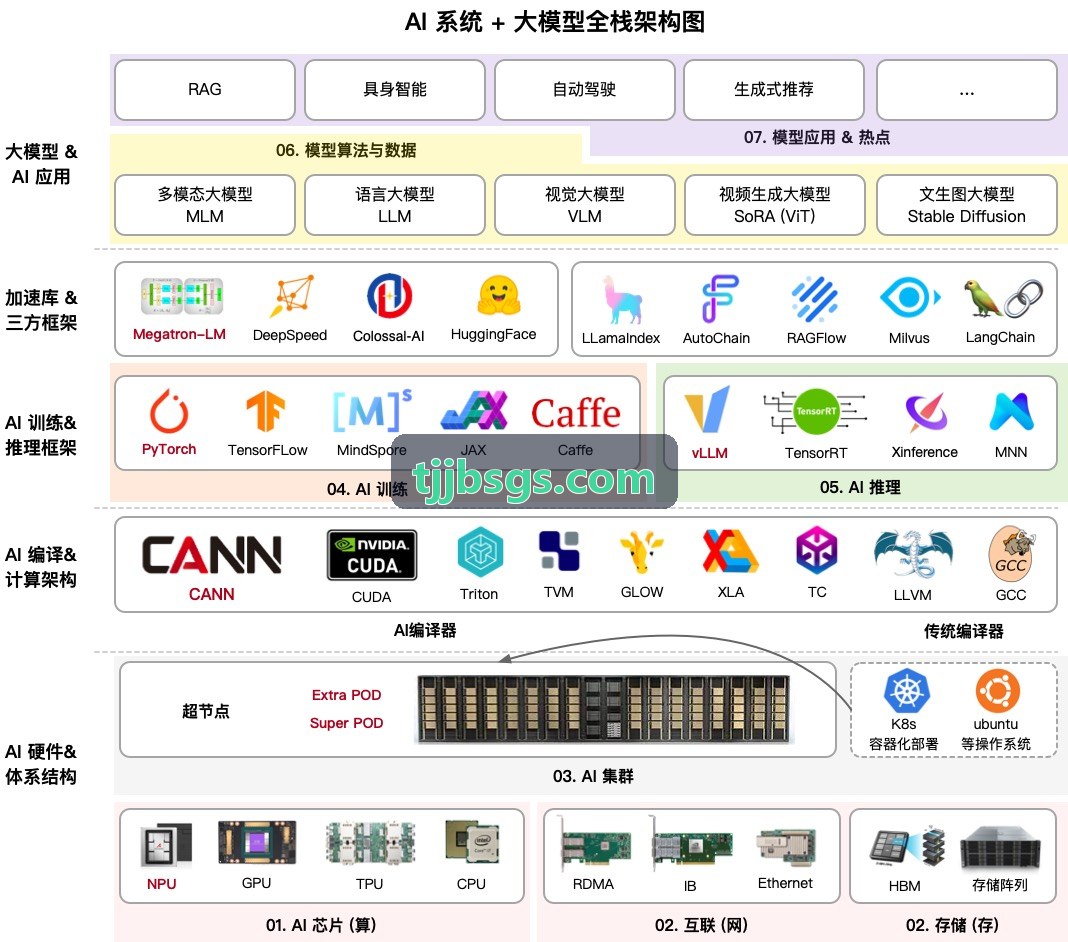Click the 存储阵列 storage array image
Screen dimensions: 1068x942
point(1001,847)
